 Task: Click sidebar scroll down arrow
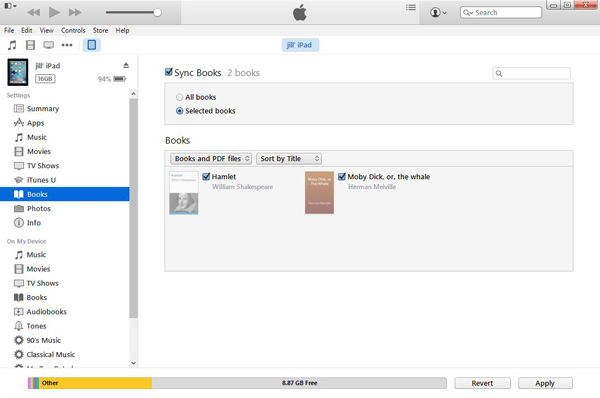[x=134, y=363]
